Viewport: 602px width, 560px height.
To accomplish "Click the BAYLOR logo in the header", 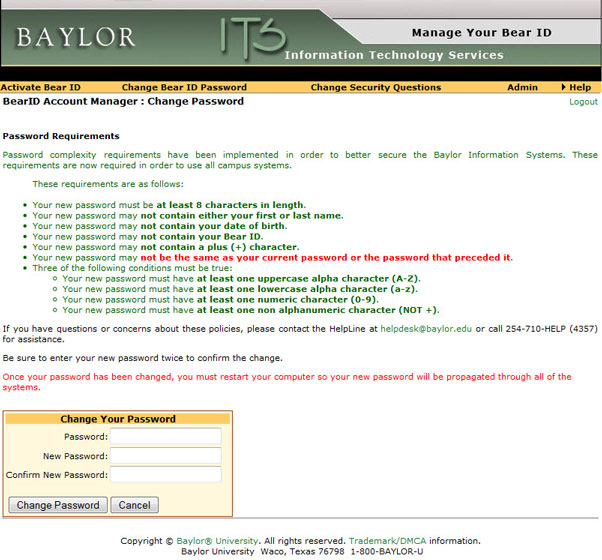I will click(76, 38).
